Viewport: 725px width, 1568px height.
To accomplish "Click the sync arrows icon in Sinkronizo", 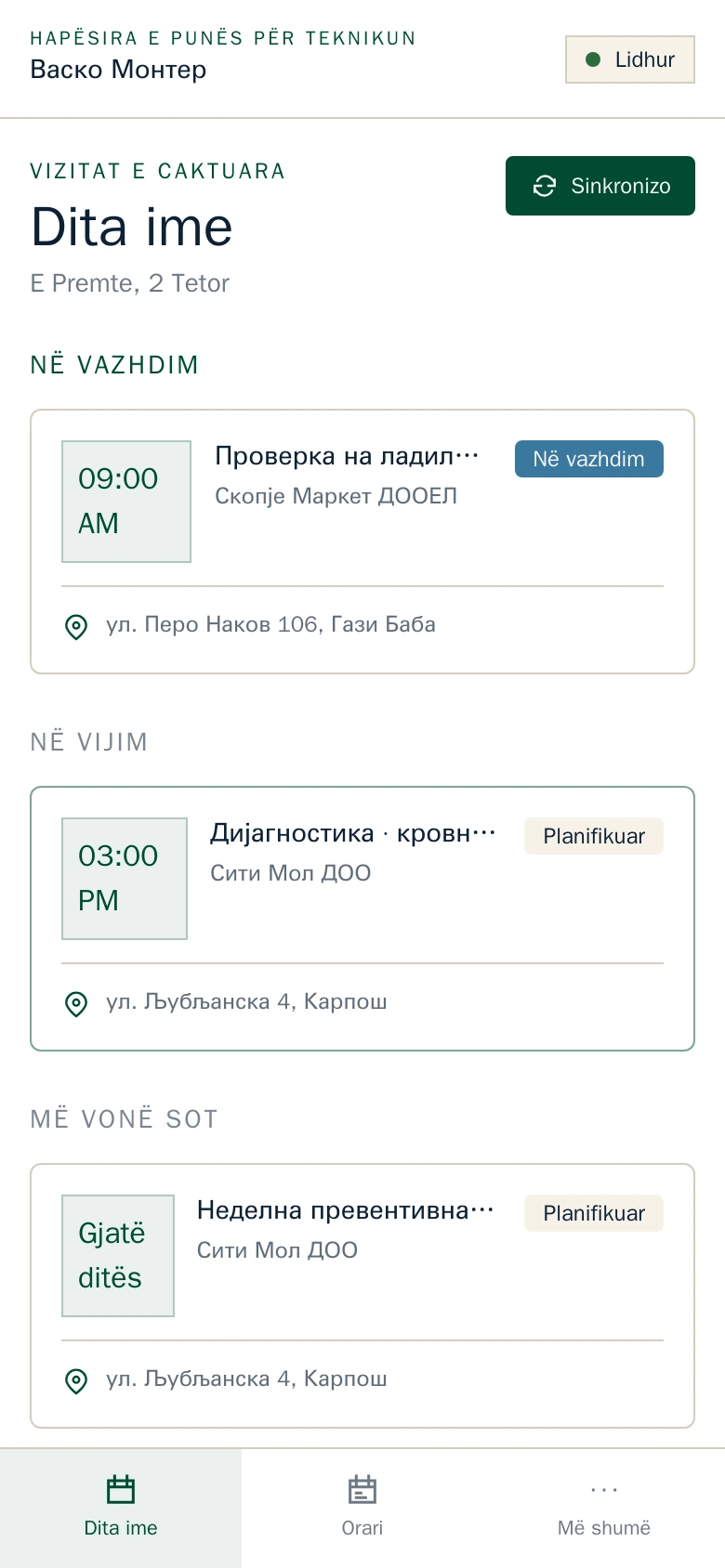I will 545,186.
